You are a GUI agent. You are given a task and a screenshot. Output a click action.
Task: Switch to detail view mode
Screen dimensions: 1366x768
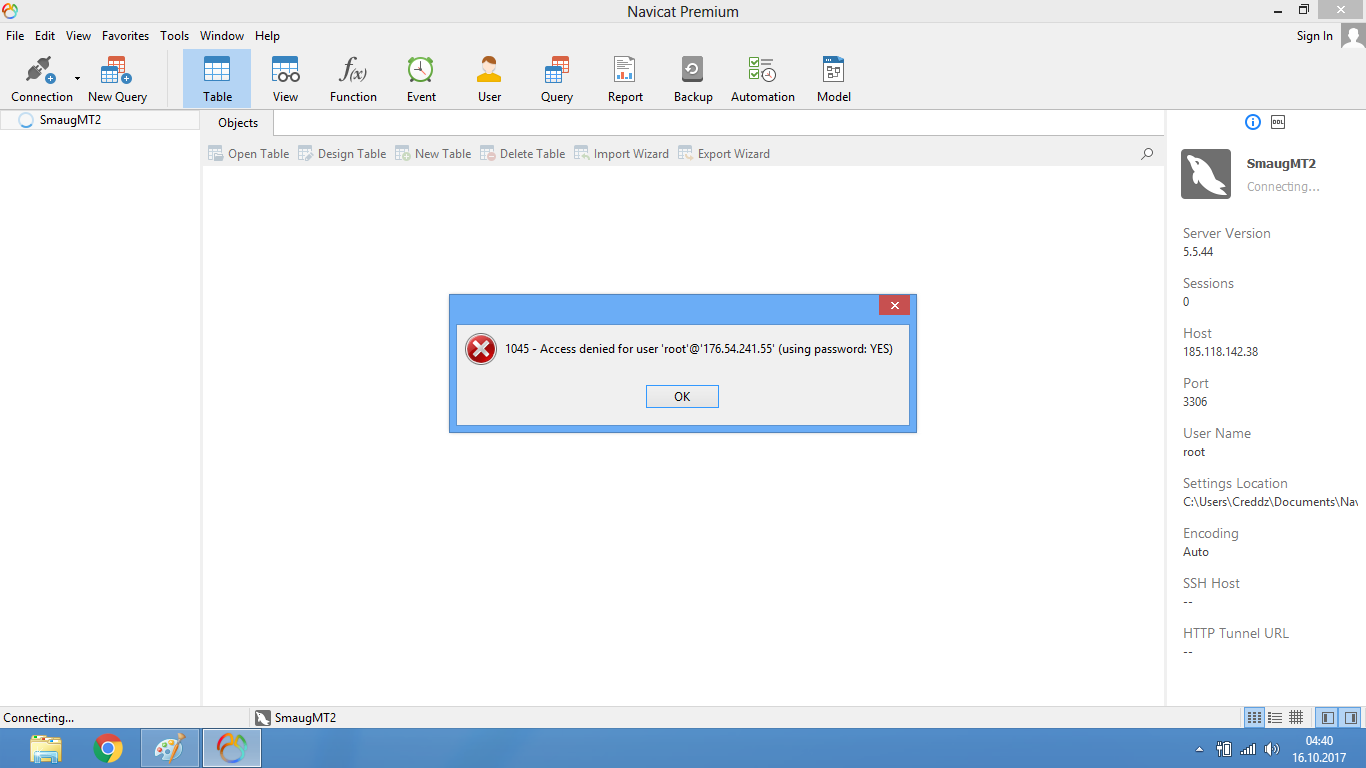pos(1296,718)
